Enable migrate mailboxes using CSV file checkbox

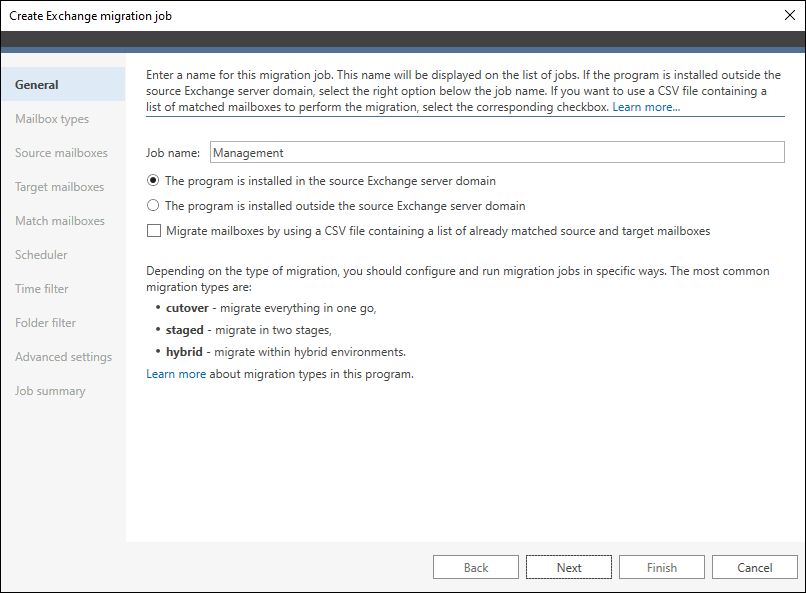click(154, 230)
